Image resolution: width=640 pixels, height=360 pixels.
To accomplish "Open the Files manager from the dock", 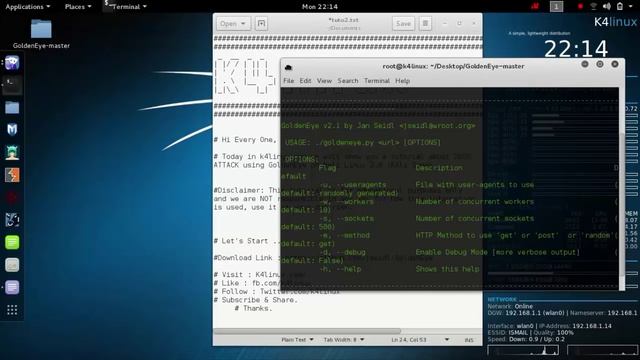I will 12,108.
